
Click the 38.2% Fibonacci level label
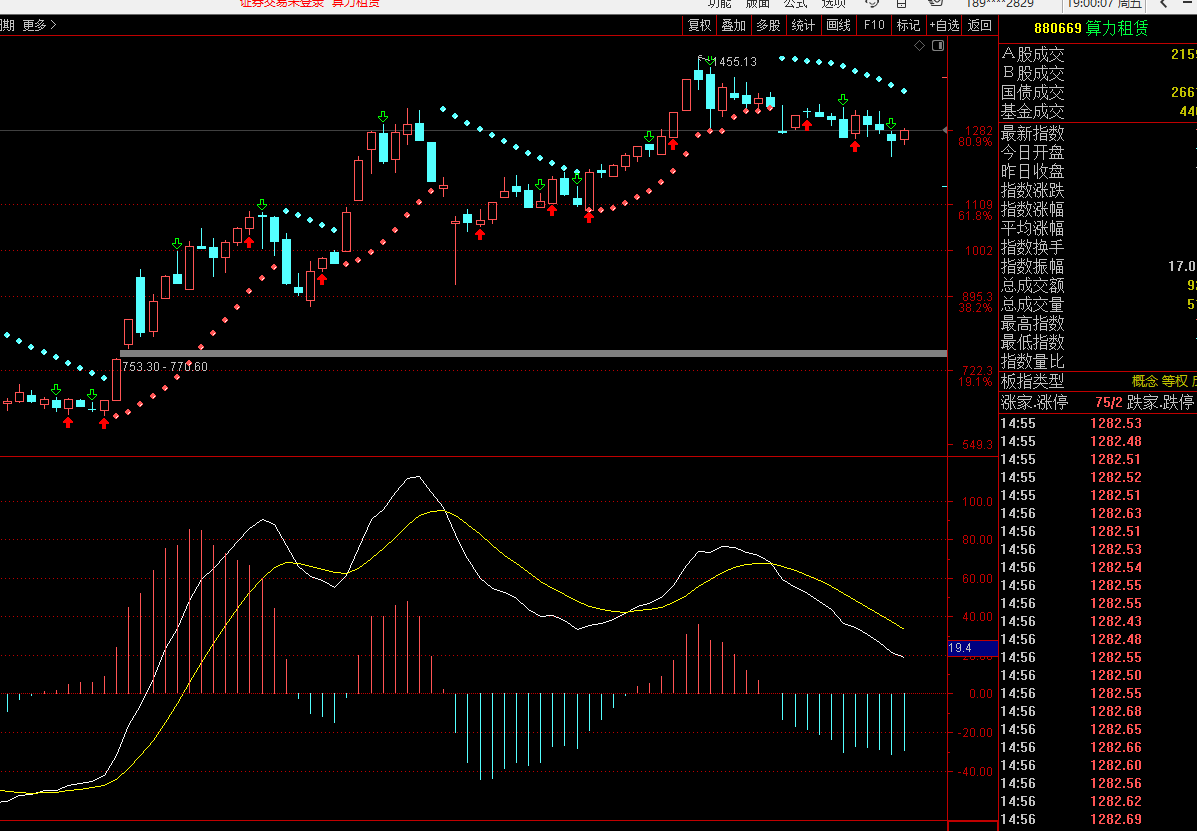(x=975, y=308)
